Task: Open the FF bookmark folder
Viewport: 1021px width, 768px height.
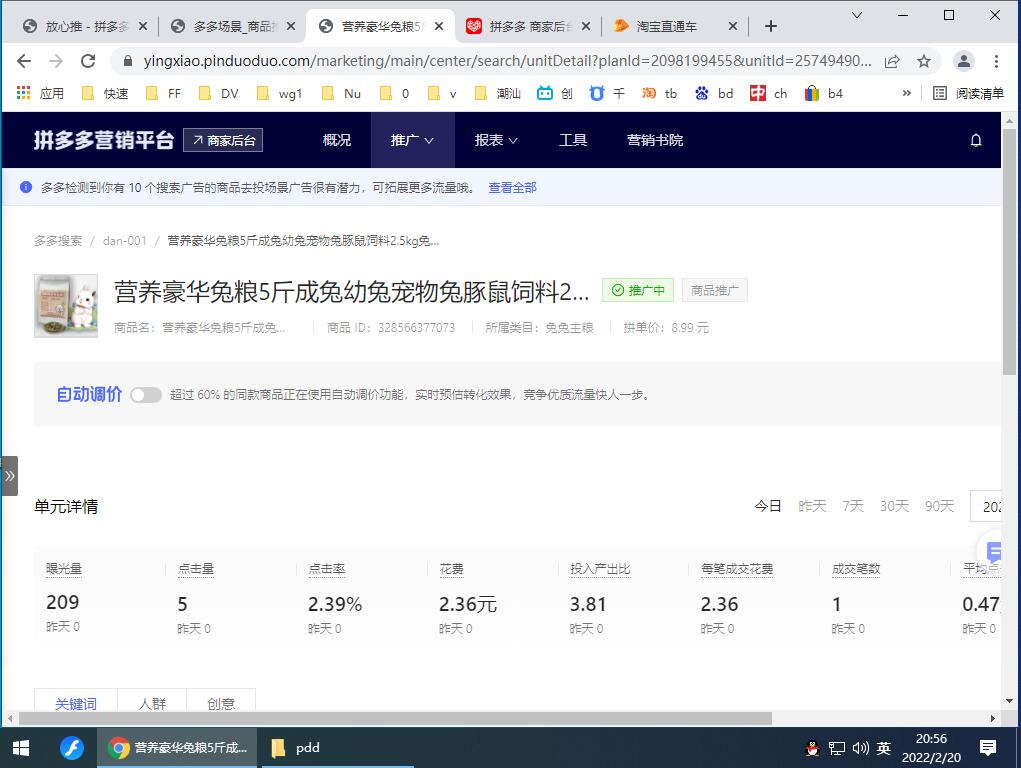Action: (x=163, y=94)
